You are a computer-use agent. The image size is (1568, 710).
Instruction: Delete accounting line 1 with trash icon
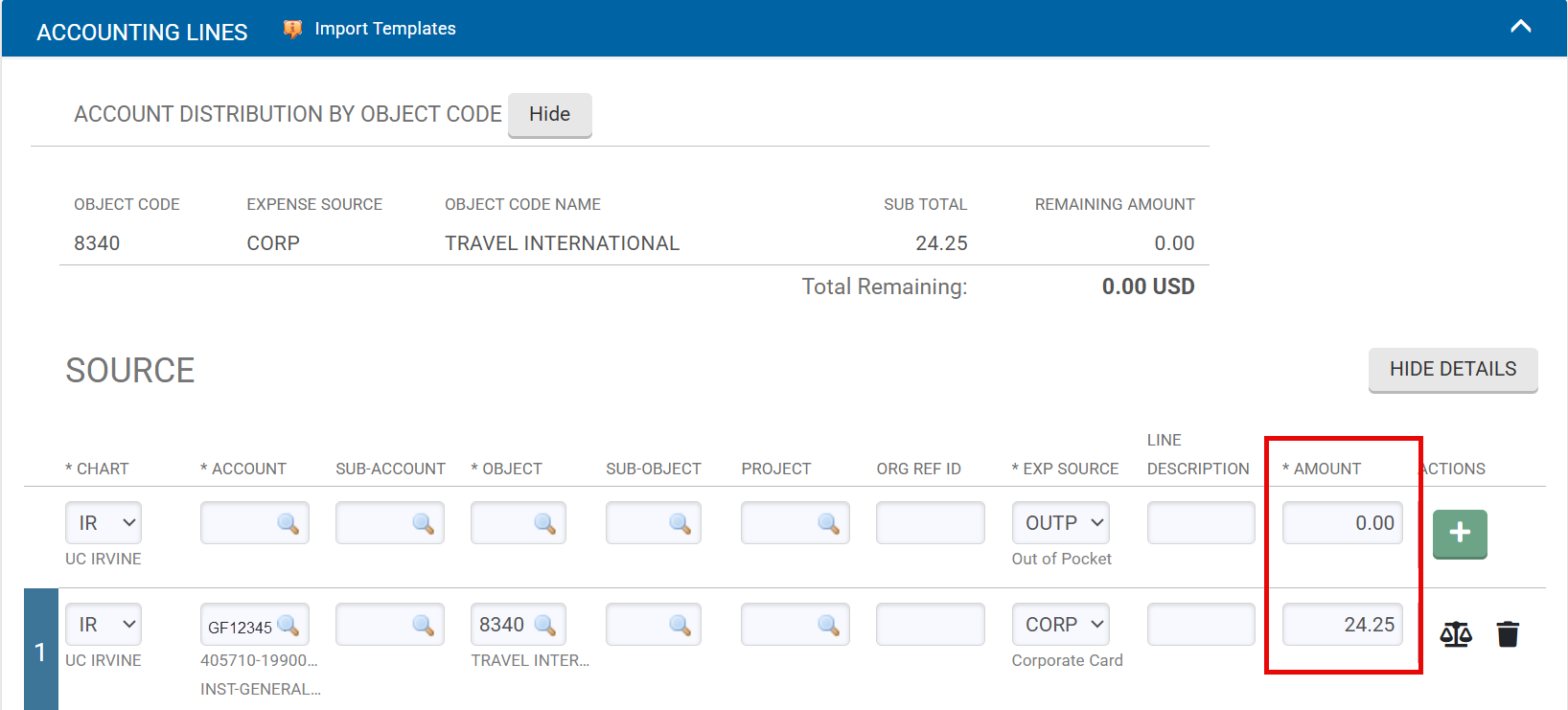[1507, 634]
